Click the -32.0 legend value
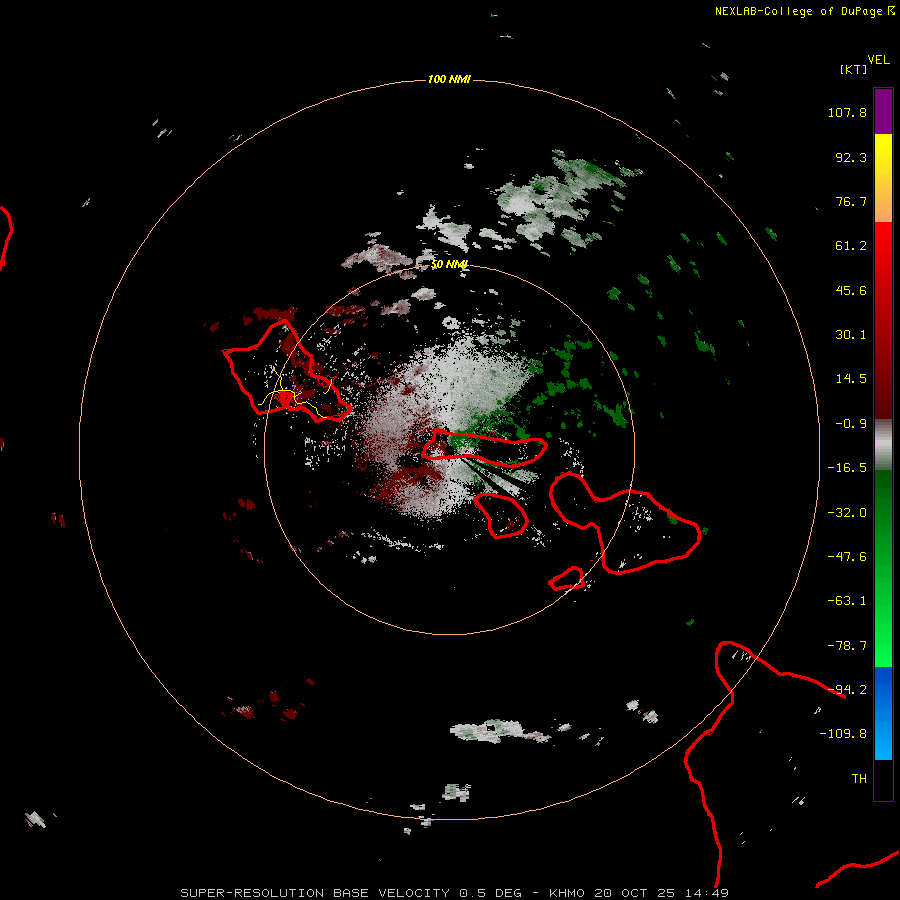900x900 pixels. (x=847, y=512)
